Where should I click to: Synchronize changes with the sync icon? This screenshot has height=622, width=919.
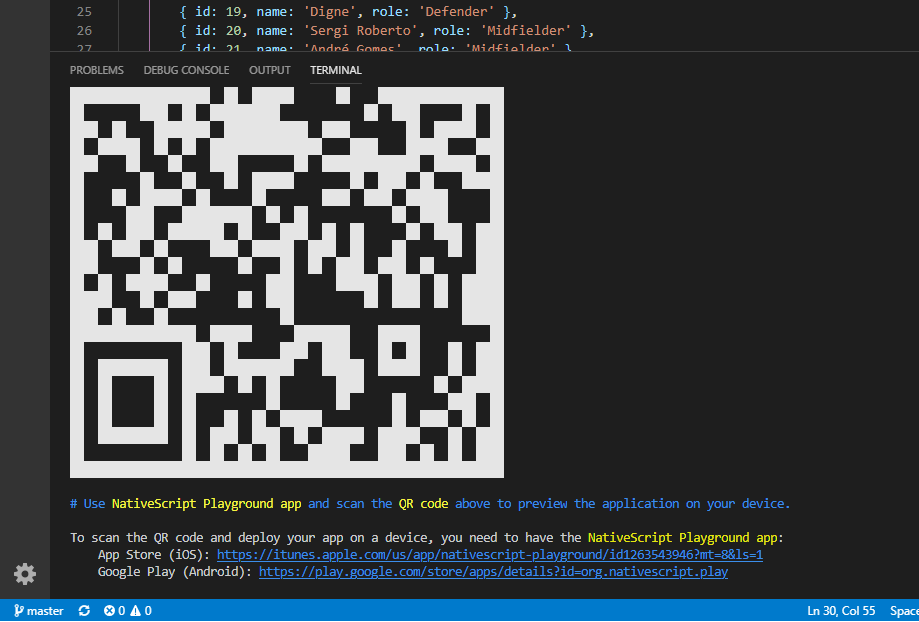coord(84,611)
